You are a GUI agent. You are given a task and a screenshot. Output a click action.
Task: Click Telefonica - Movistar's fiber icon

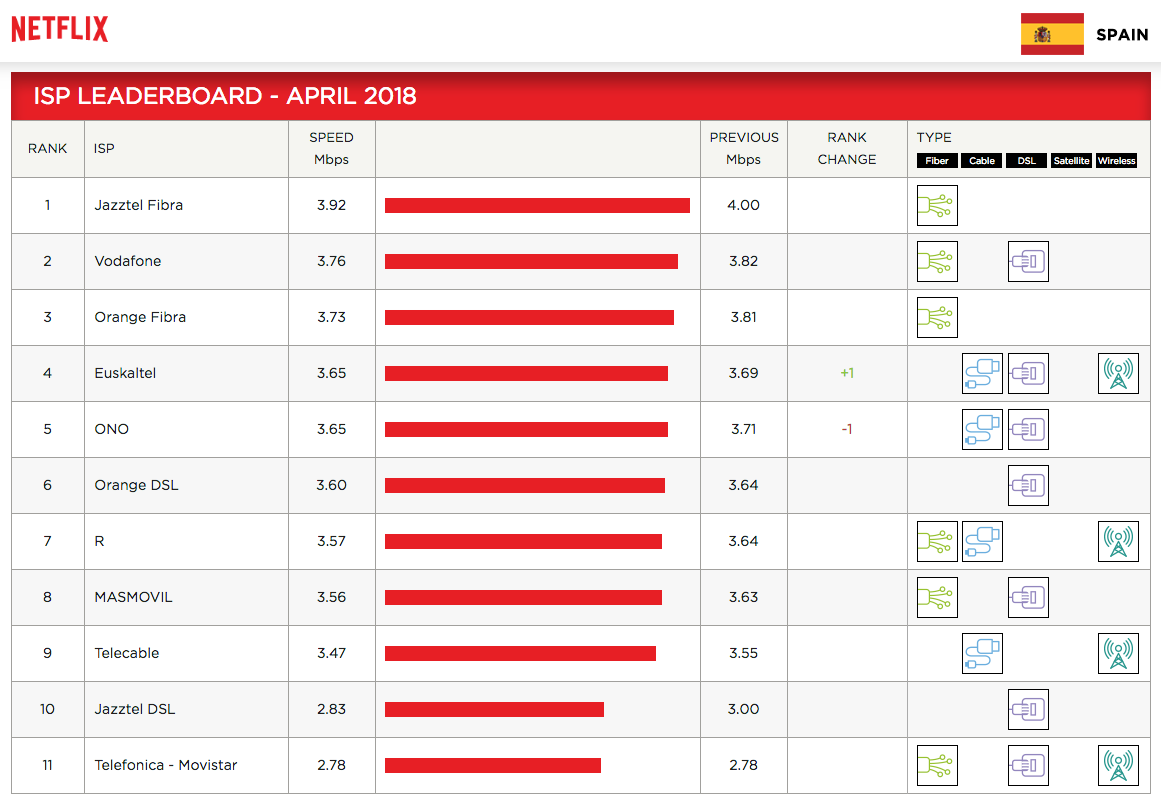tap(937, 765)
